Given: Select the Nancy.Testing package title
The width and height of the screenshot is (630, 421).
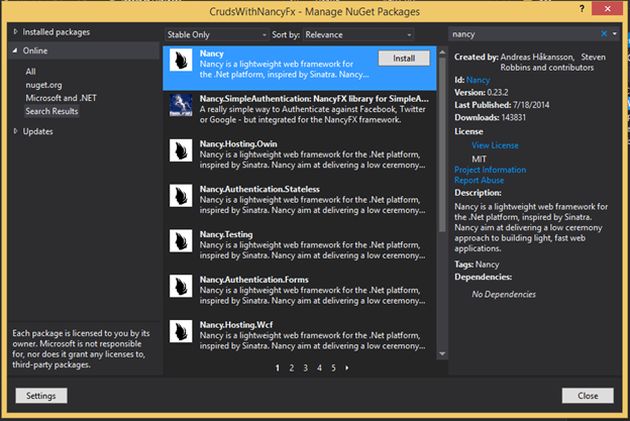Looking at the screenshot, I should pyautogui.click(x=226, y=234).
